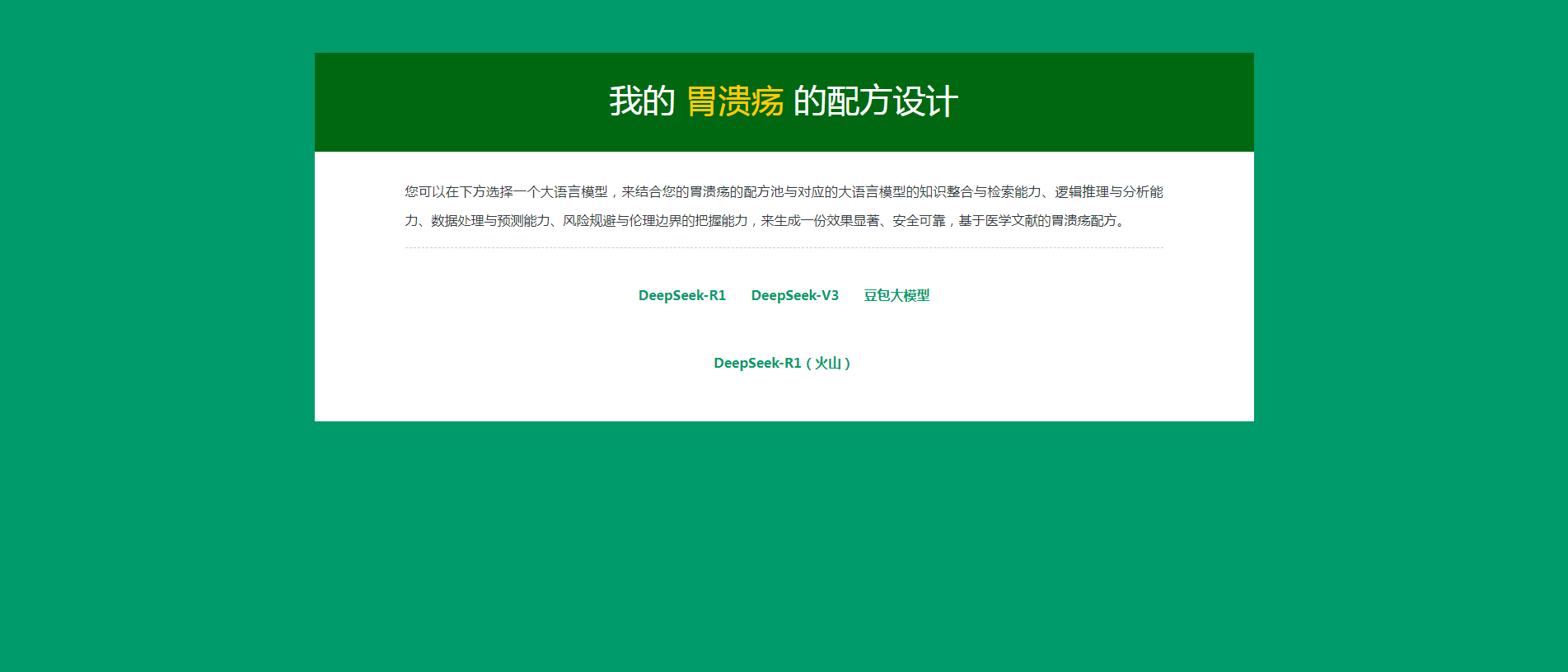Click blank white area below DeepSeek-R1（火山）
This screenshot has width=1568, height=672.
tap(782, 400)
